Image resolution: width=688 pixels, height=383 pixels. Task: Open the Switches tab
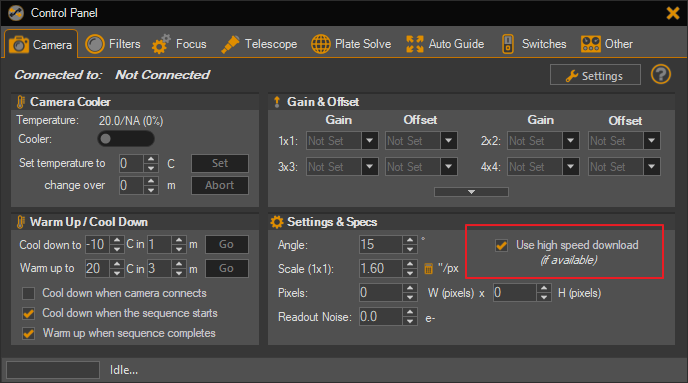click(x=534, y=44)
